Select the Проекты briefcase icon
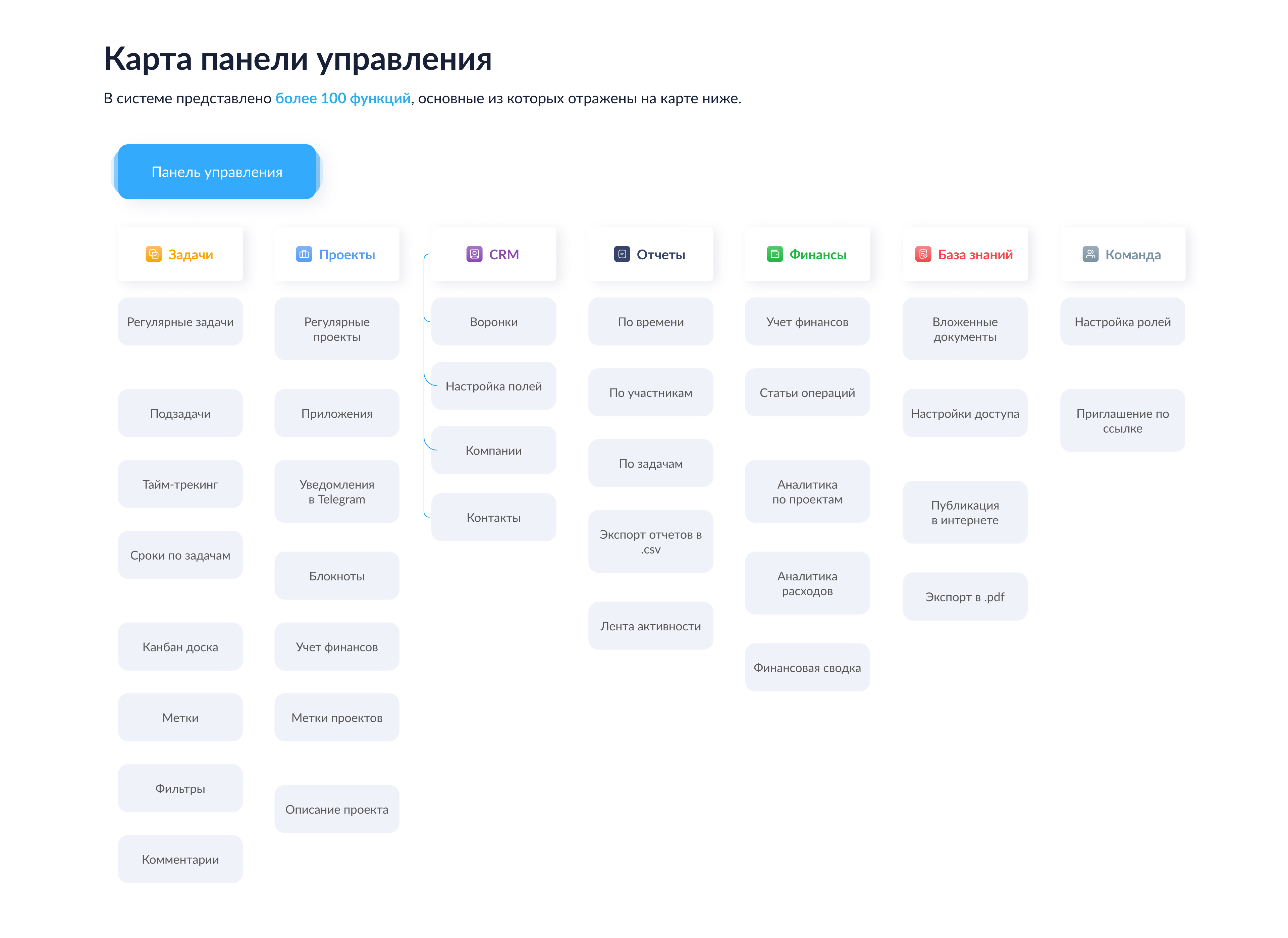 (305, 254)
